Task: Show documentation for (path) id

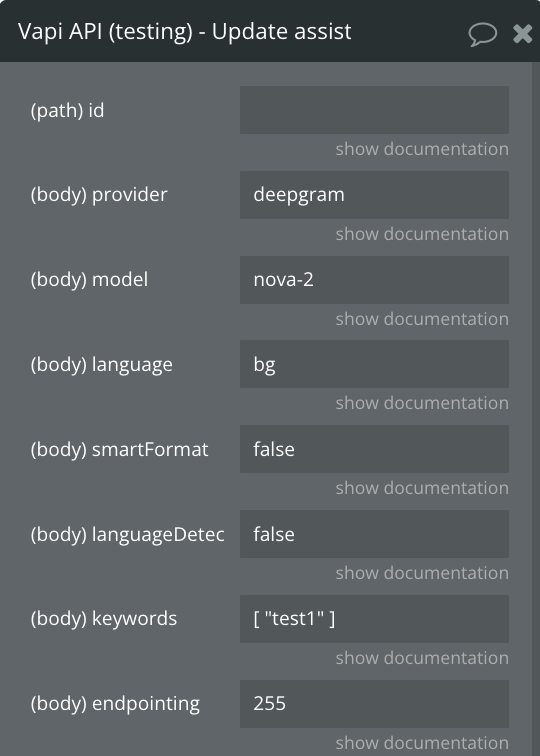Action: 422,149
